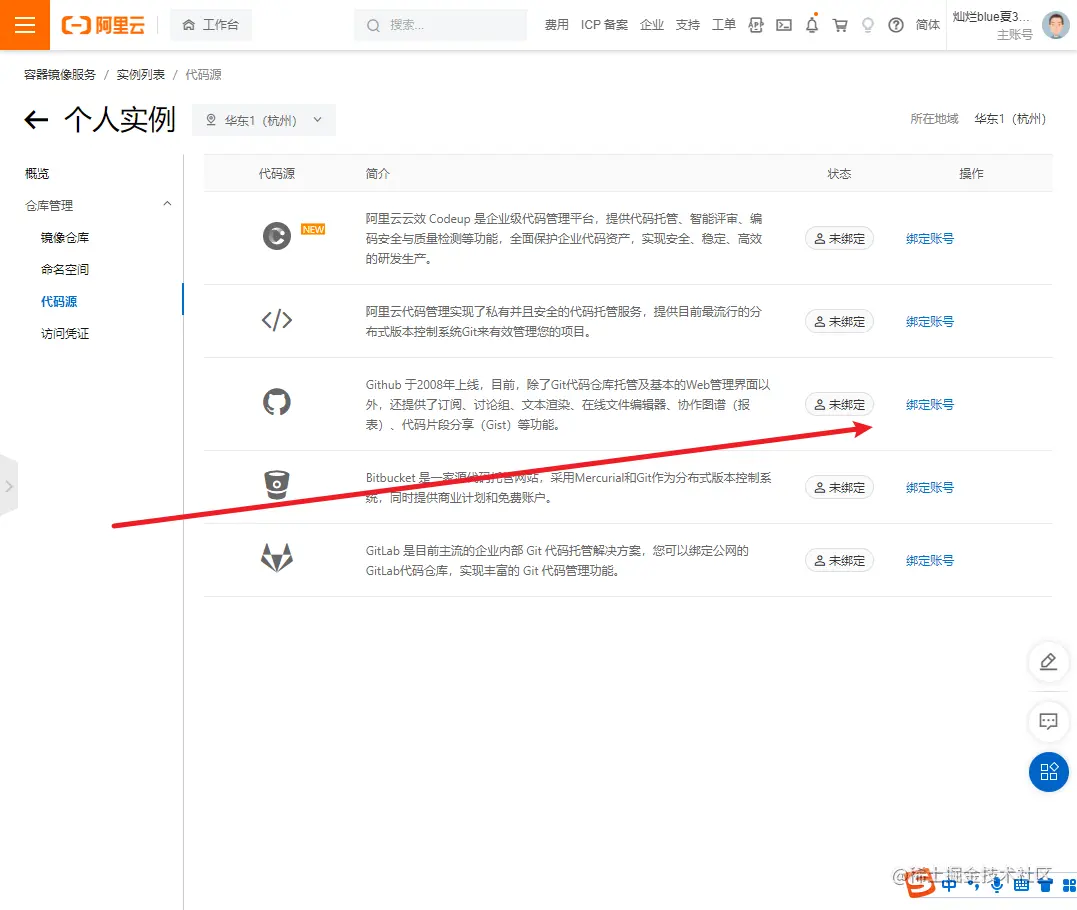
Task: Open 命名空间 in the sidebar
Action: coord(65,269)
